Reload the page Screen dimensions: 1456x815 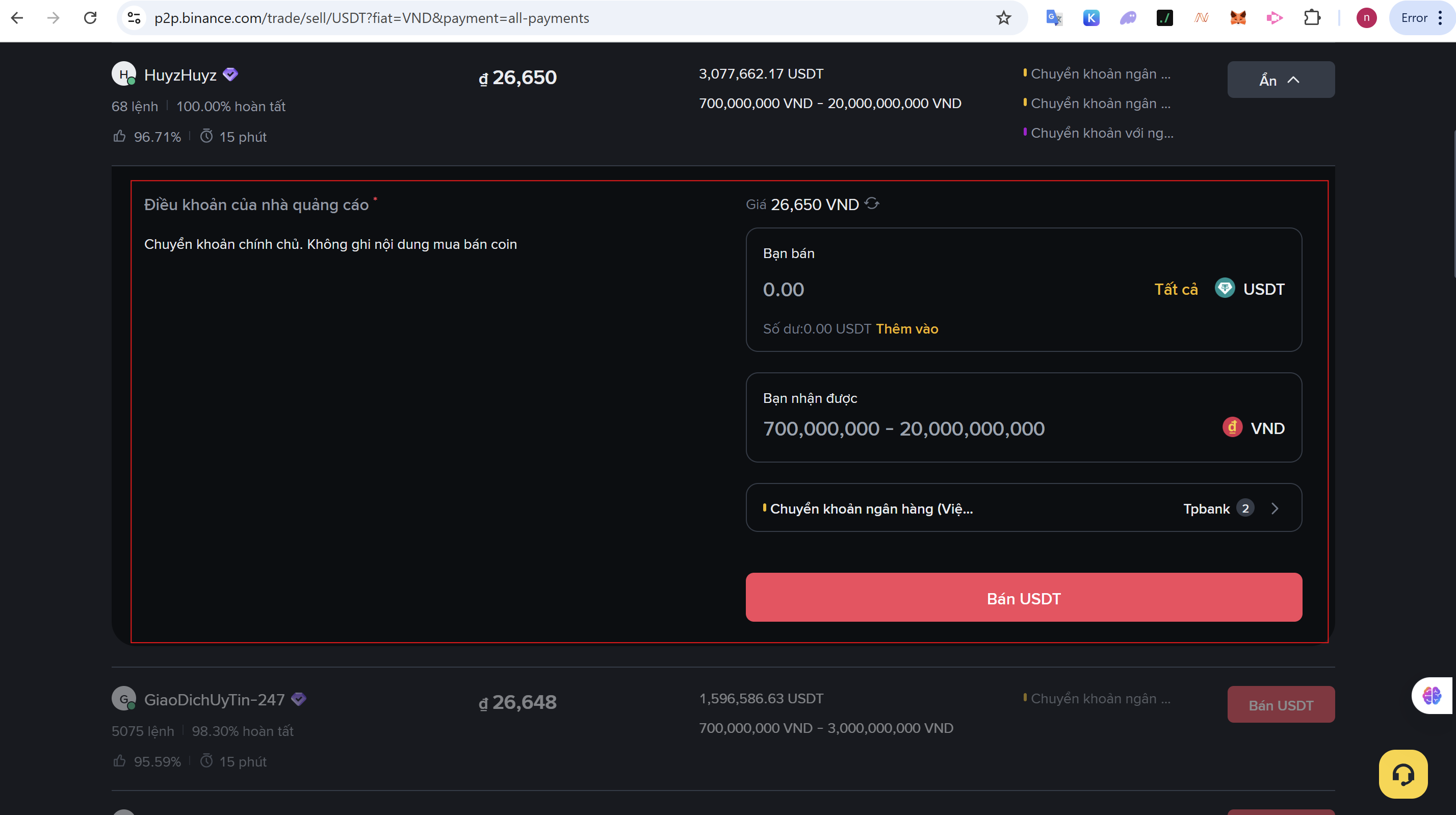[x=90, y=18]
